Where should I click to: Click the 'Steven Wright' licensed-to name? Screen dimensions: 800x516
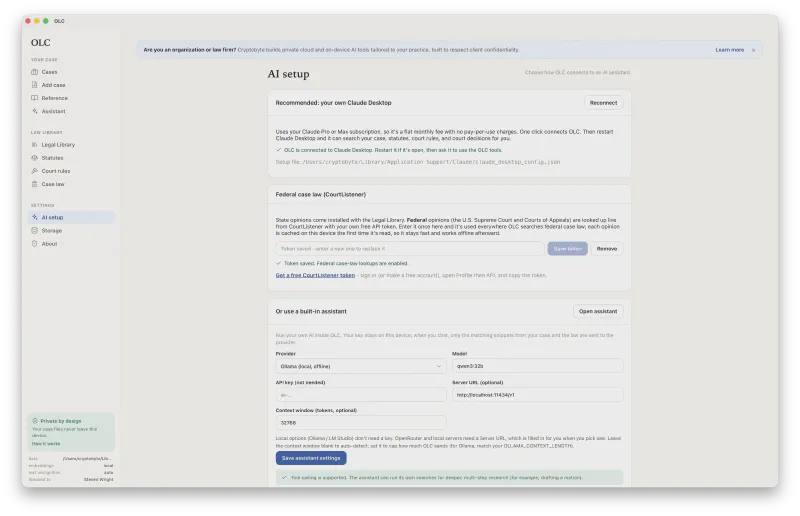[x=98, y=479]
